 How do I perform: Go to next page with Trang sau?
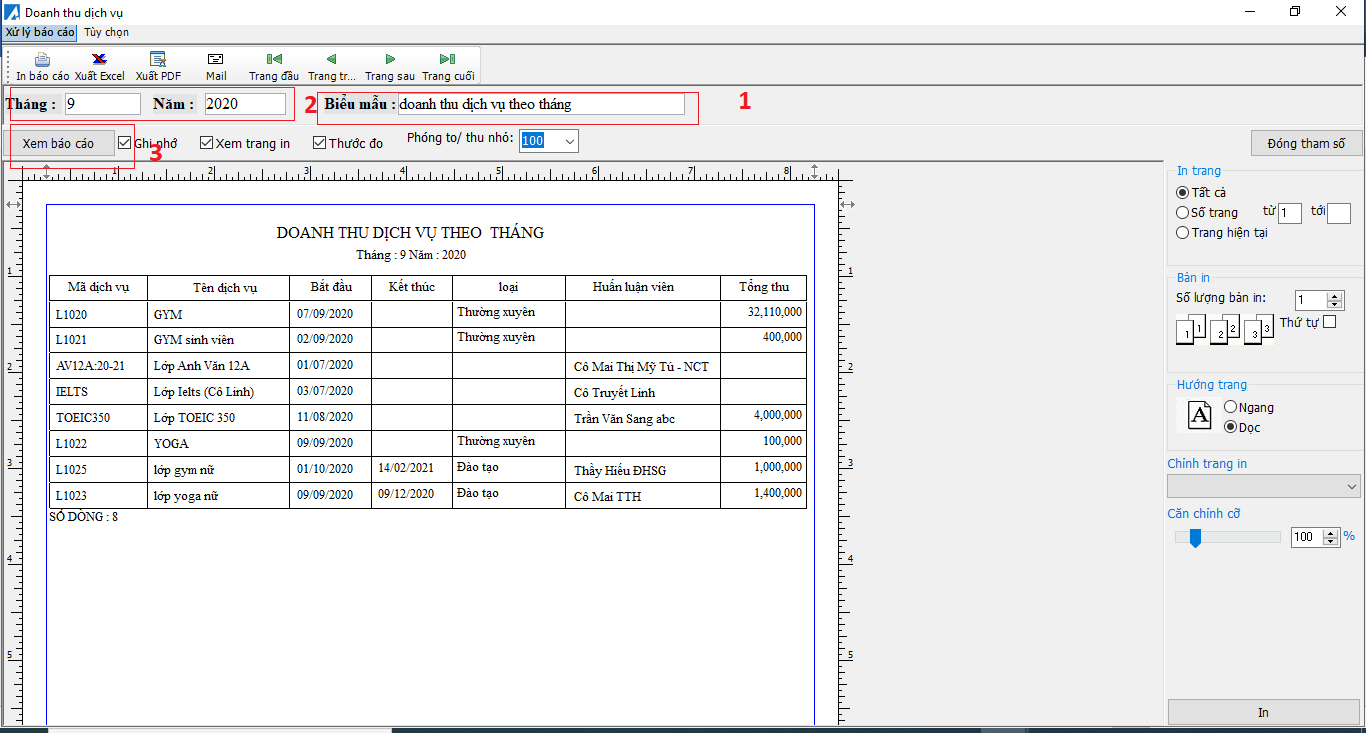click(390, 66)
